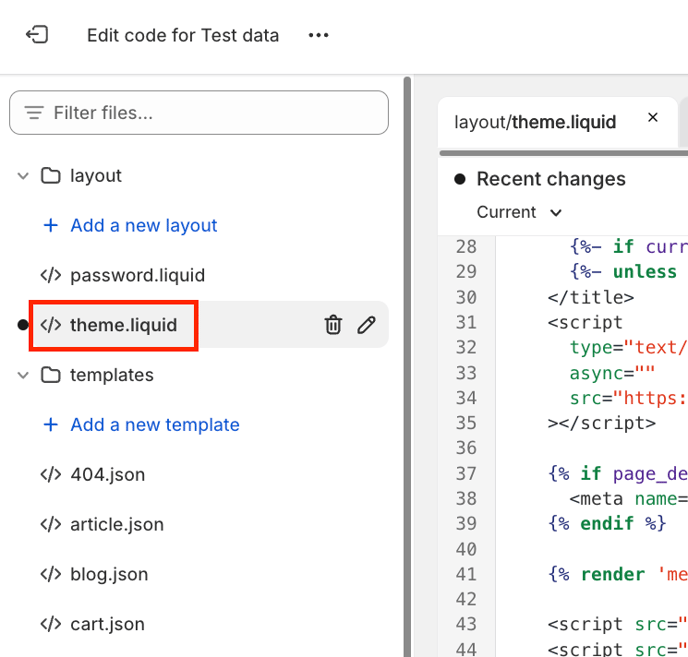Open the three-dot more actions menu
The height and width of the screenshot is (657, 688).
tap(318, 35)
